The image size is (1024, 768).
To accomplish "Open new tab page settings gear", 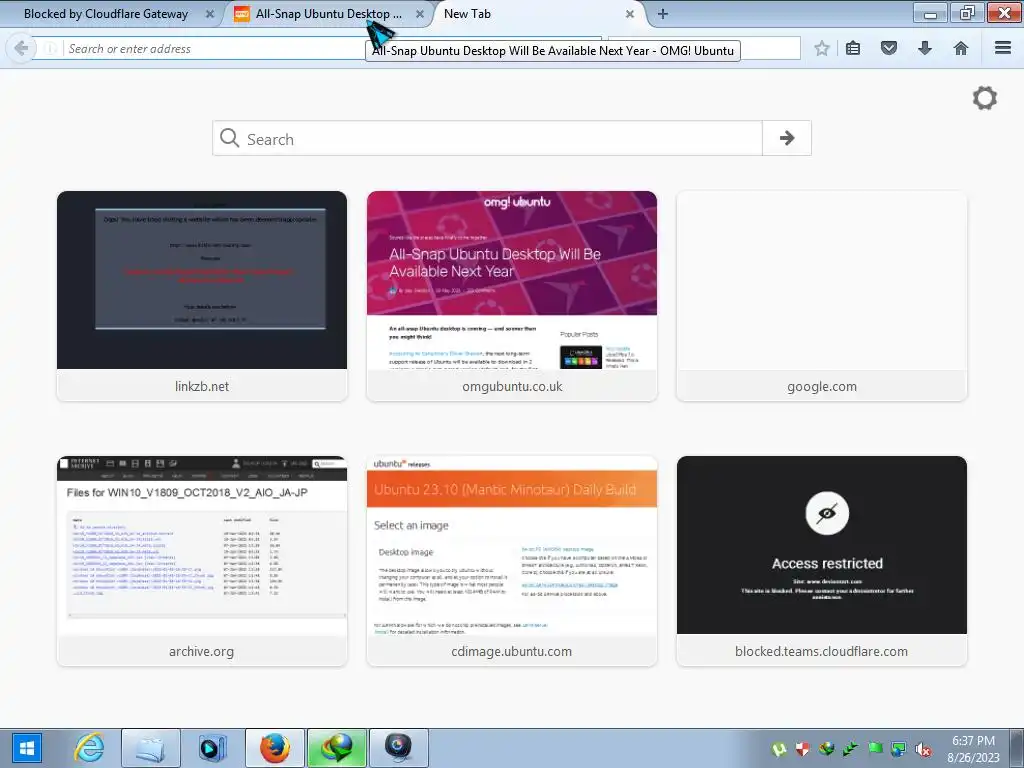I will (x=985, y=98).
